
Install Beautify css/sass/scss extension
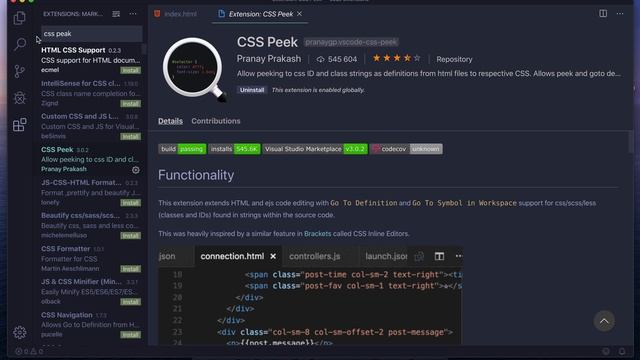coord(131,236)
